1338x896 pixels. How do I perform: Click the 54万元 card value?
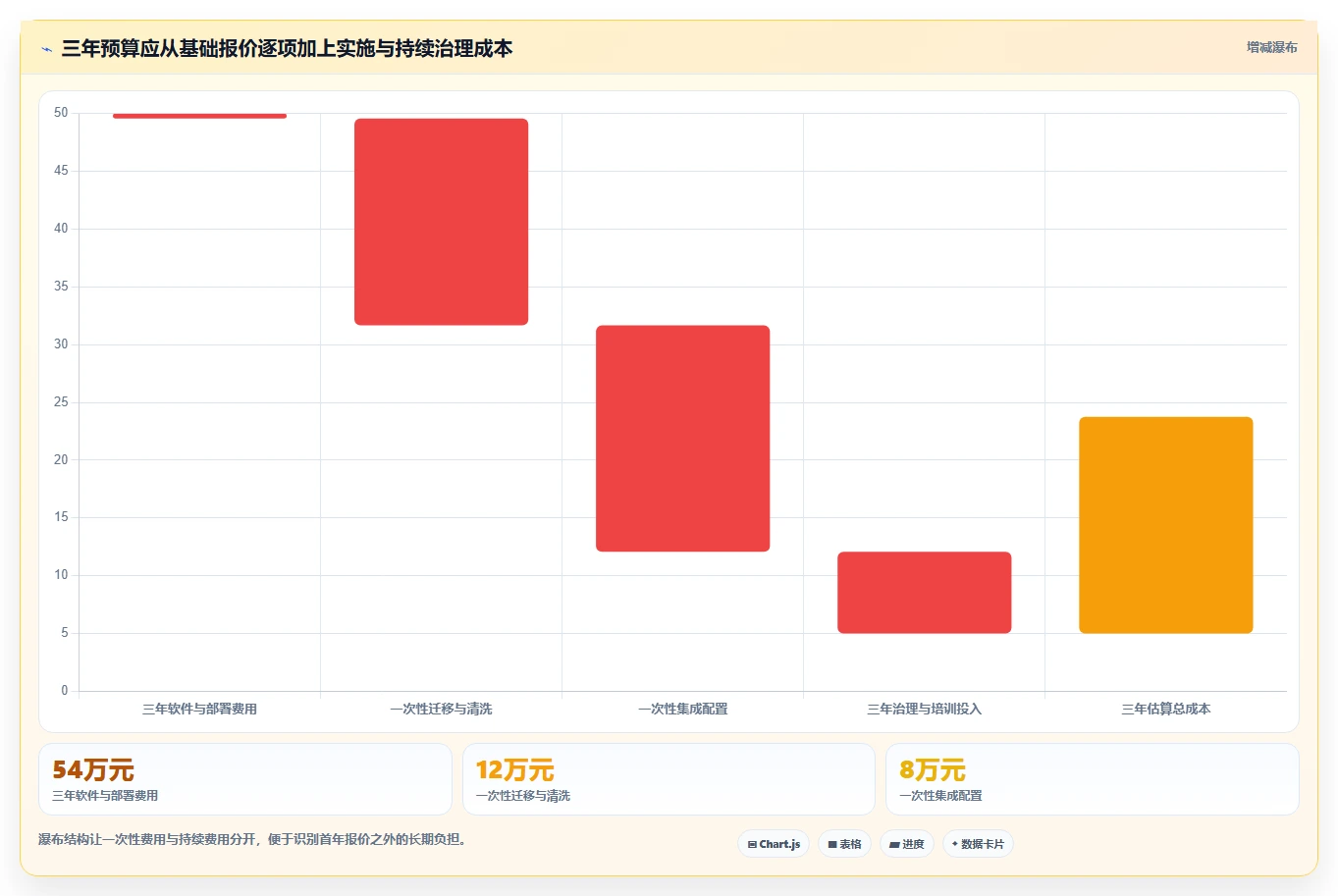(93, 770)
